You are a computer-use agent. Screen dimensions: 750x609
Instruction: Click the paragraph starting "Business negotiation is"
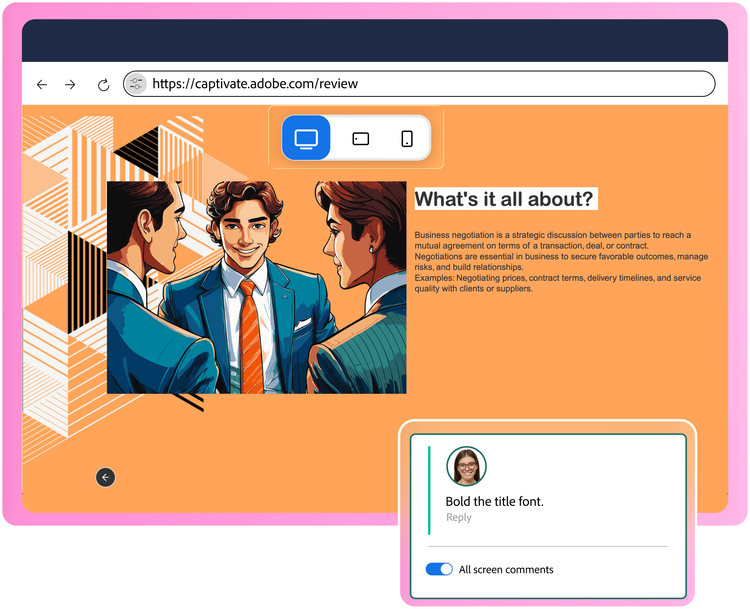click(561, 262)
